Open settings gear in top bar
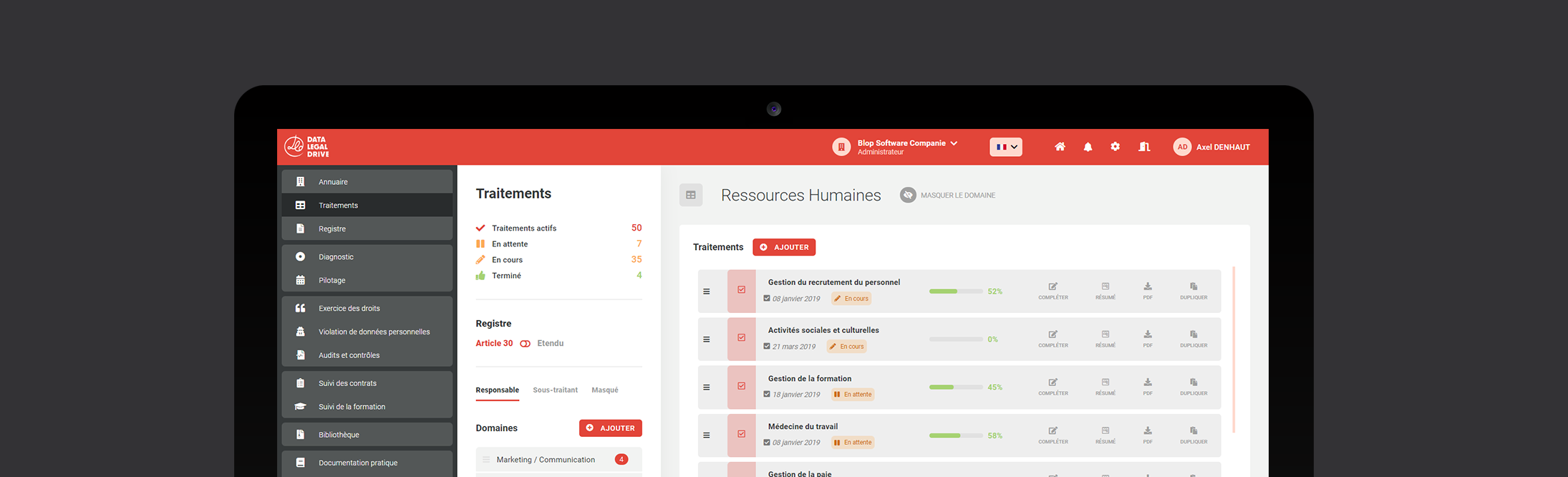Image resolution: width=1568 pixels, height=477 pixels. coord(1115,147)
